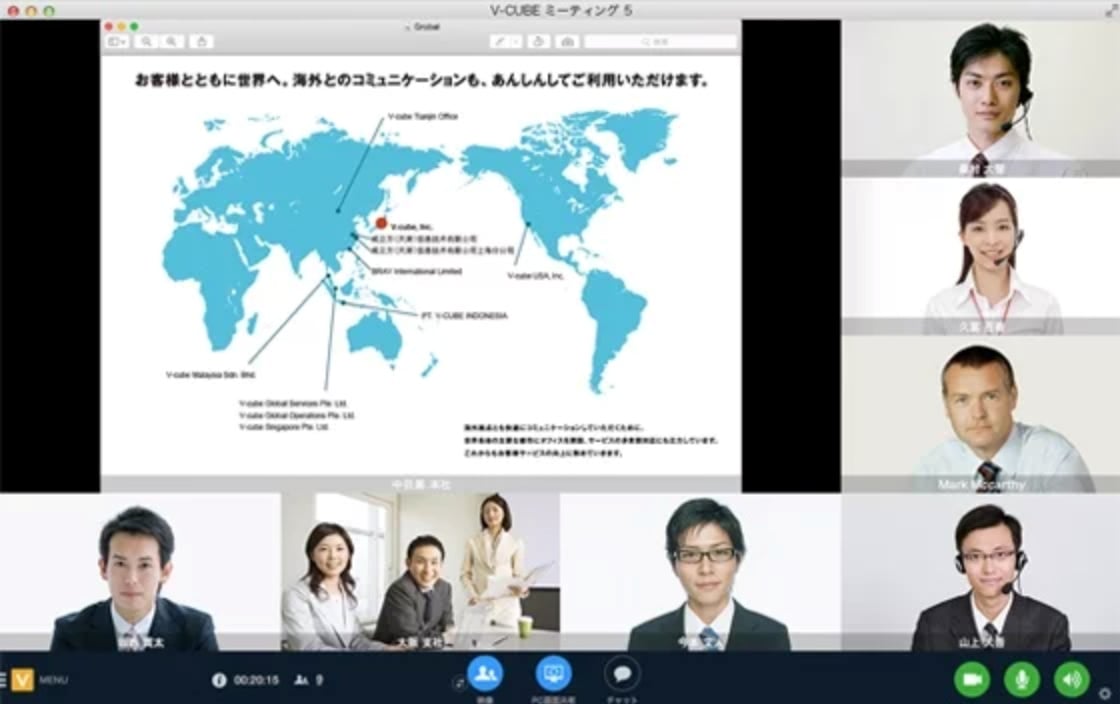
Task: Click zoom out magnifier in Preview toolbar
Action: pos(146,42)
